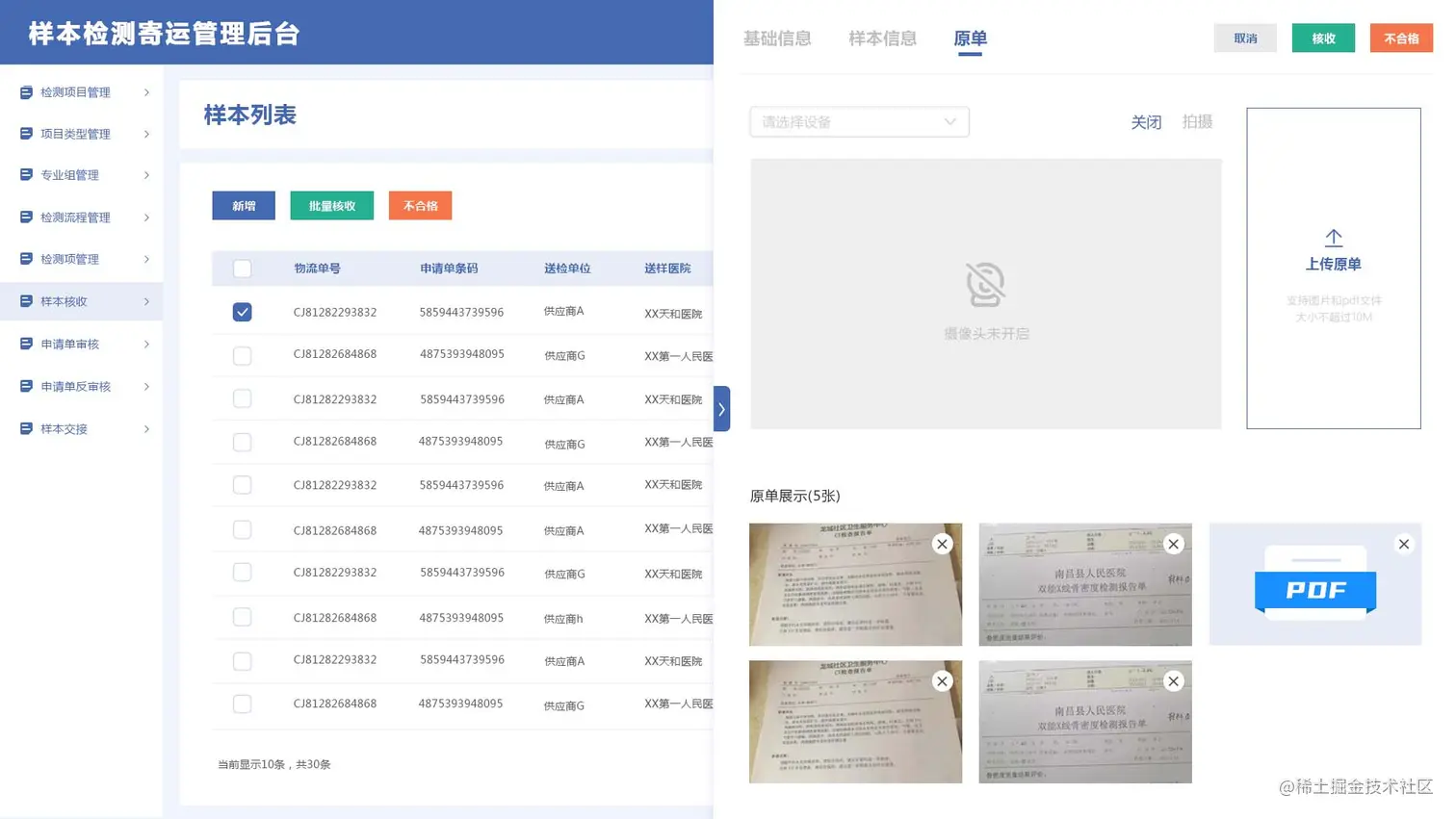The image size is (1456, 819).
Task: Click the 物流单号 column header
Action: coord(317,269)
